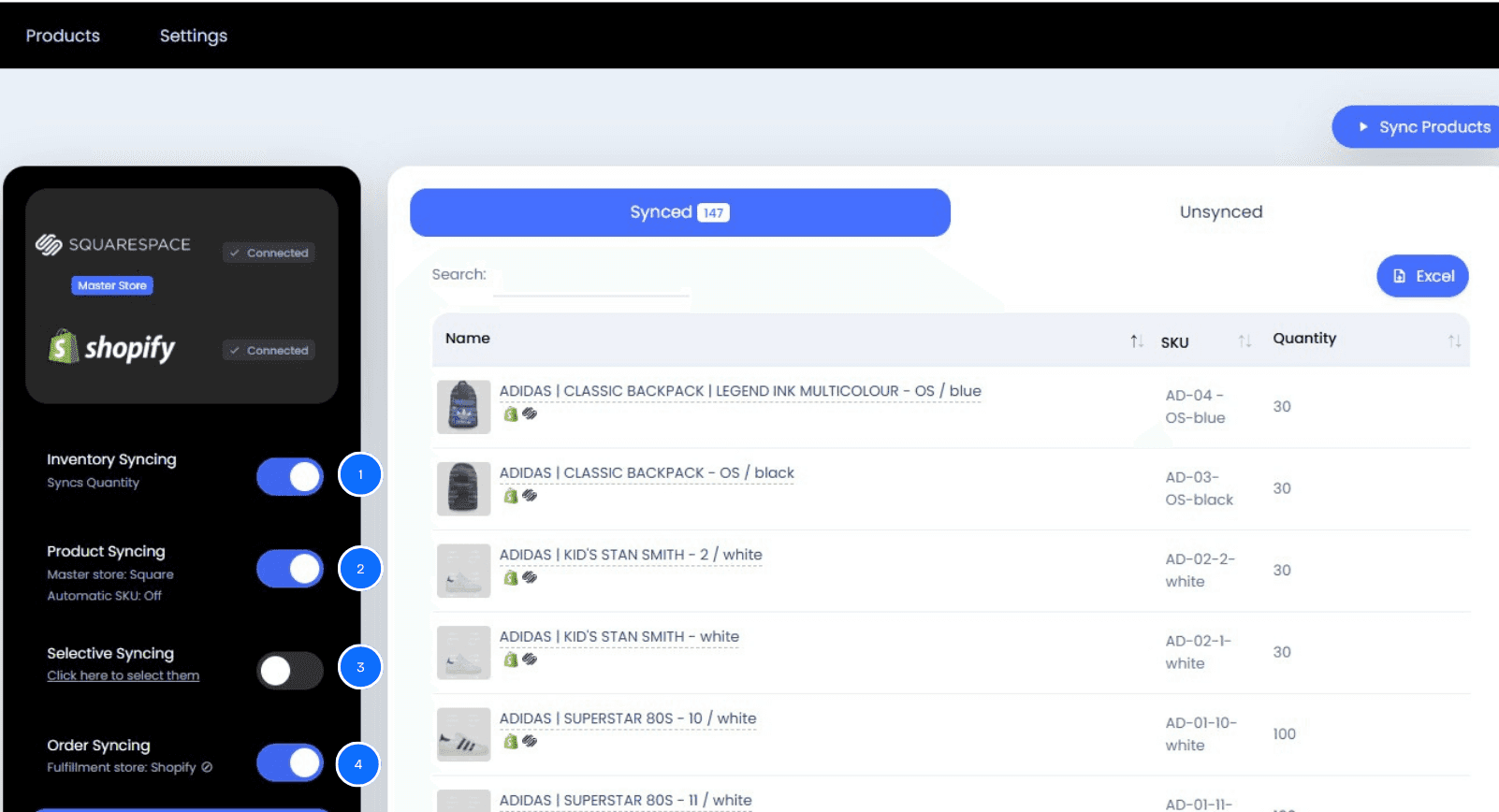This screenshot has height=812, width=1499.
Task: Click blue backpack product thumbnail
Action: (463, 406)
